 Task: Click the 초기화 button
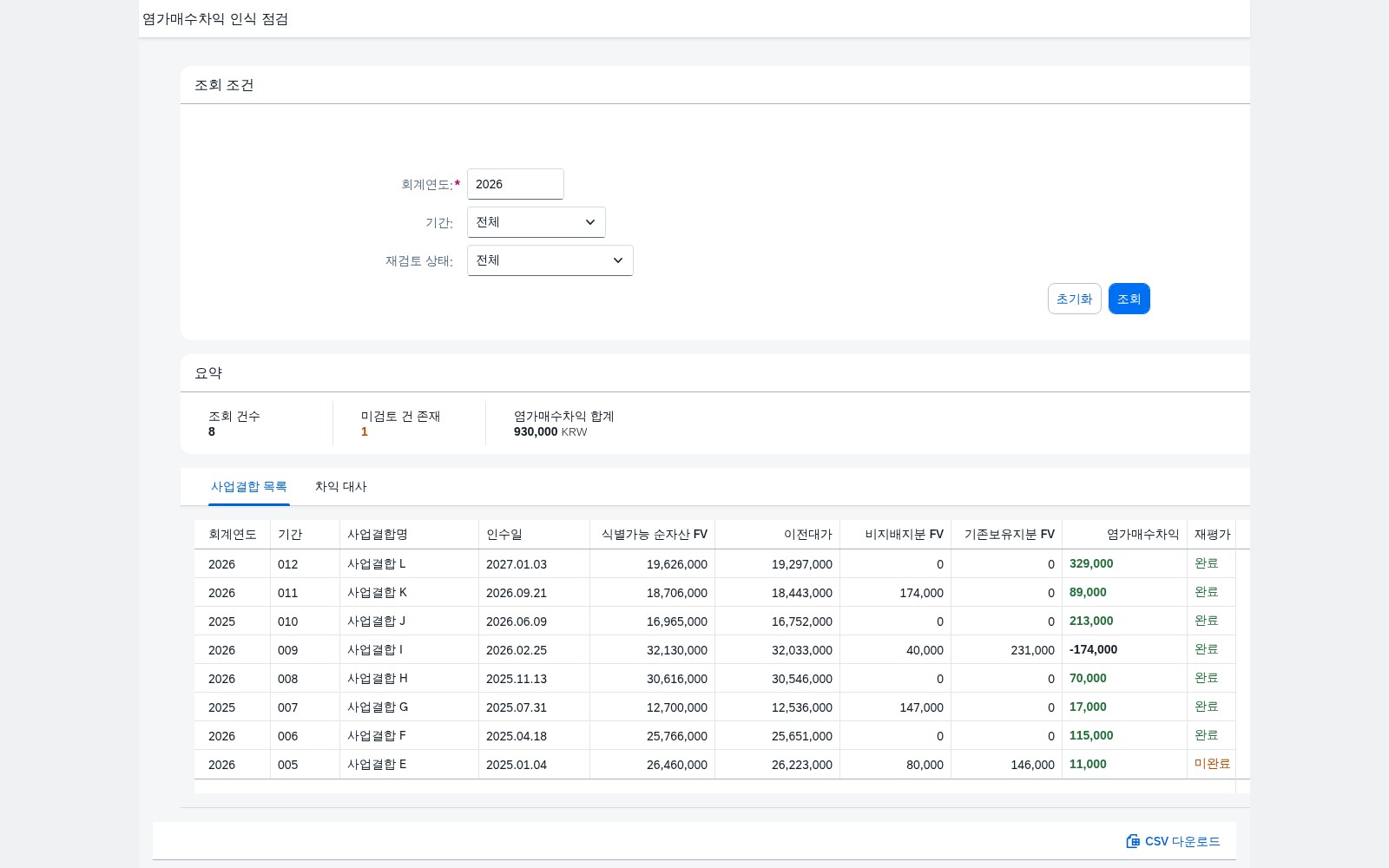coord(1075,299)
